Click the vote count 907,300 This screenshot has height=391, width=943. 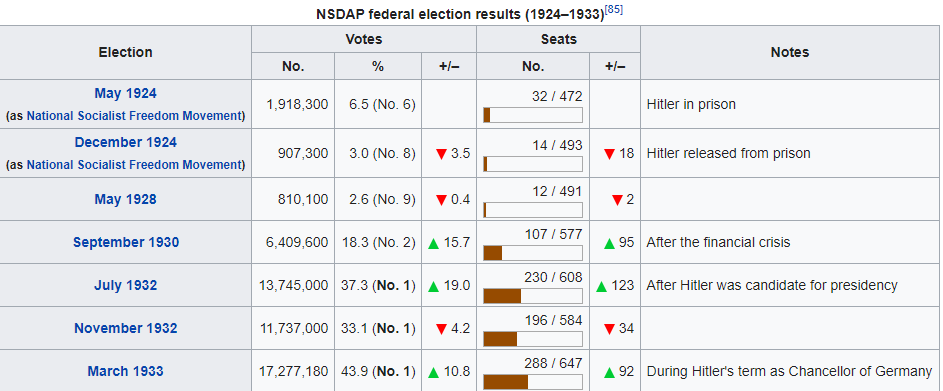pos(303,153)
